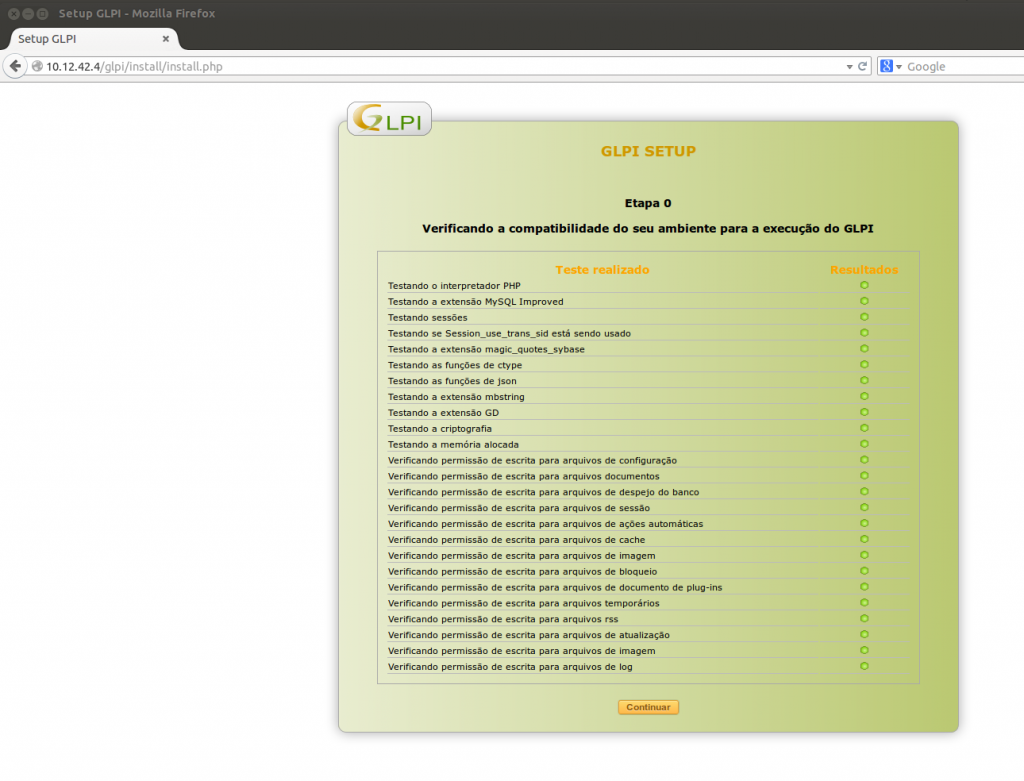Click the 'Resultados' column header
Screen dimensions: 1024x781
864,270
